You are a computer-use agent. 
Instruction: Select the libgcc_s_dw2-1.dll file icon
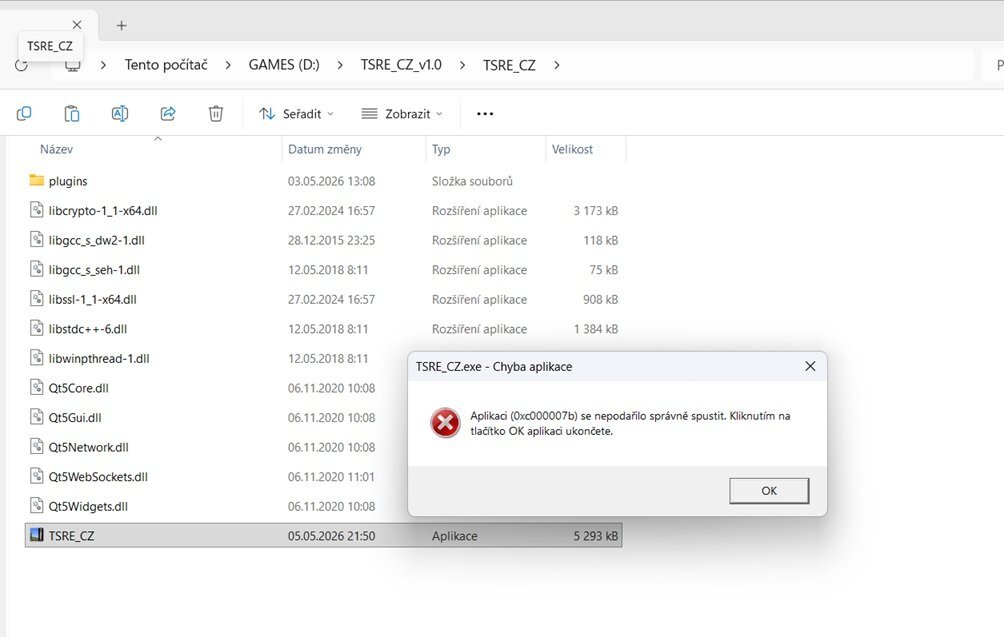(36, 239)
